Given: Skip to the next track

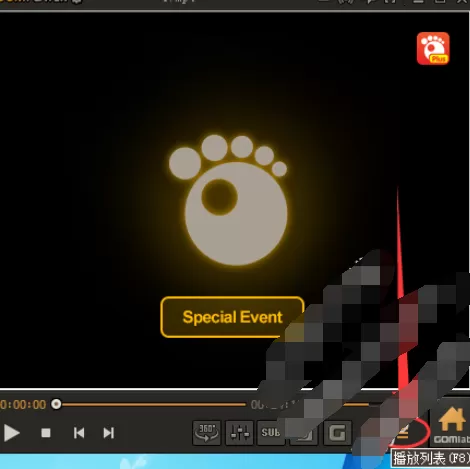Looking at the screenshot, I should pyautogui.click(x=109, y=433).
